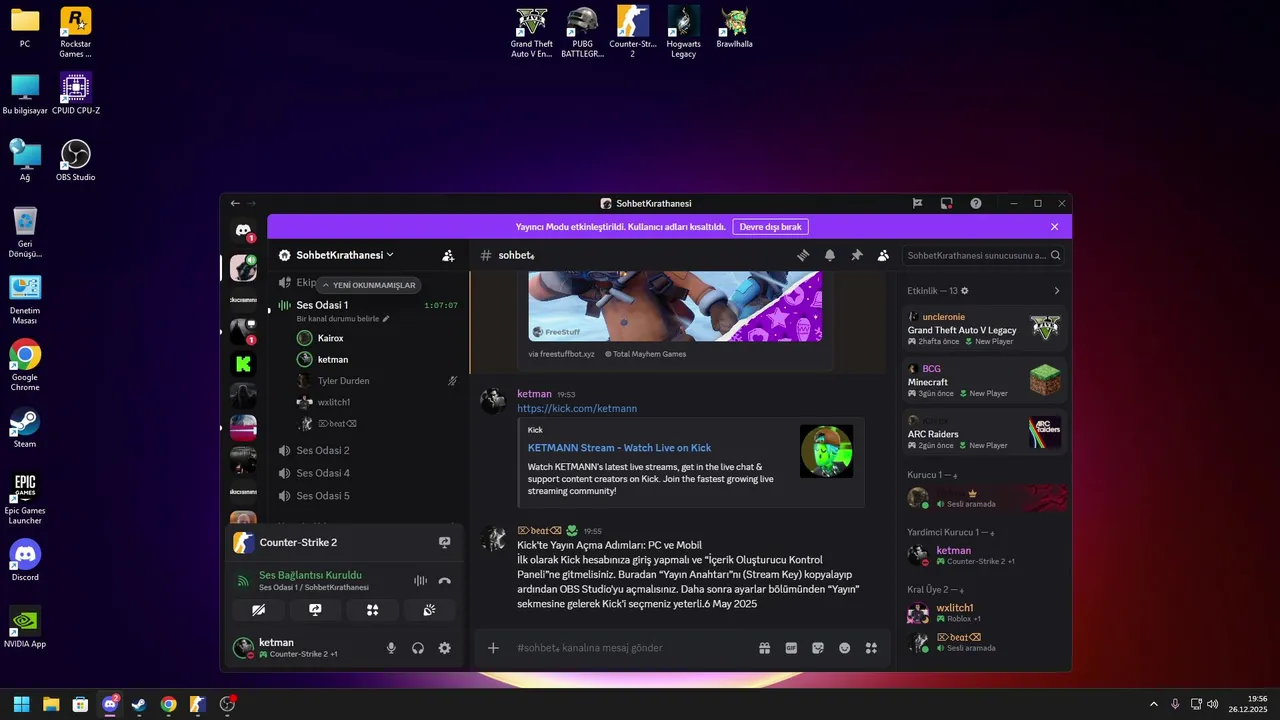Open wxlitch1 profile in member list

[x=984, y=613]
